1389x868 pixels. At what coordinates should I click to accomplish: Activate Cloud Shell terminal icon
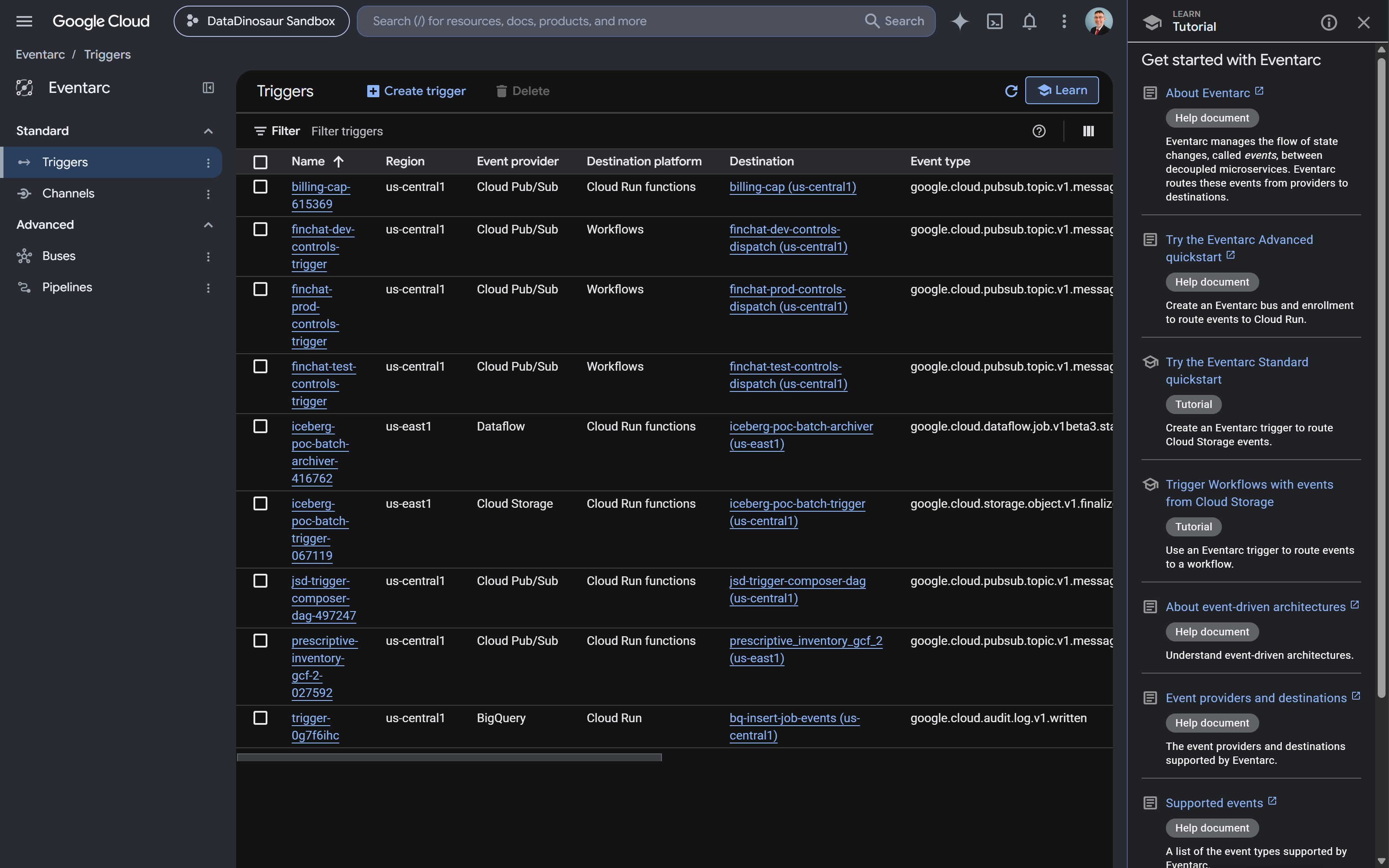click(x=995, y=21)
